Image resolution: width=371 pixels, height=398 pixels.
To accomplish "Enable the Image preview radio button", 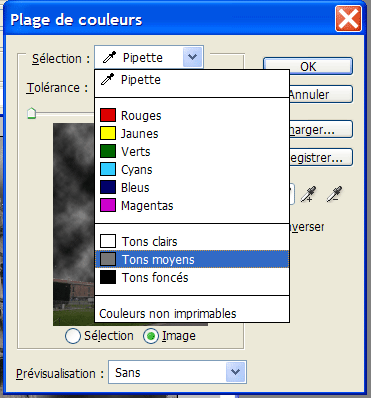I will click(x=151, y=336).
